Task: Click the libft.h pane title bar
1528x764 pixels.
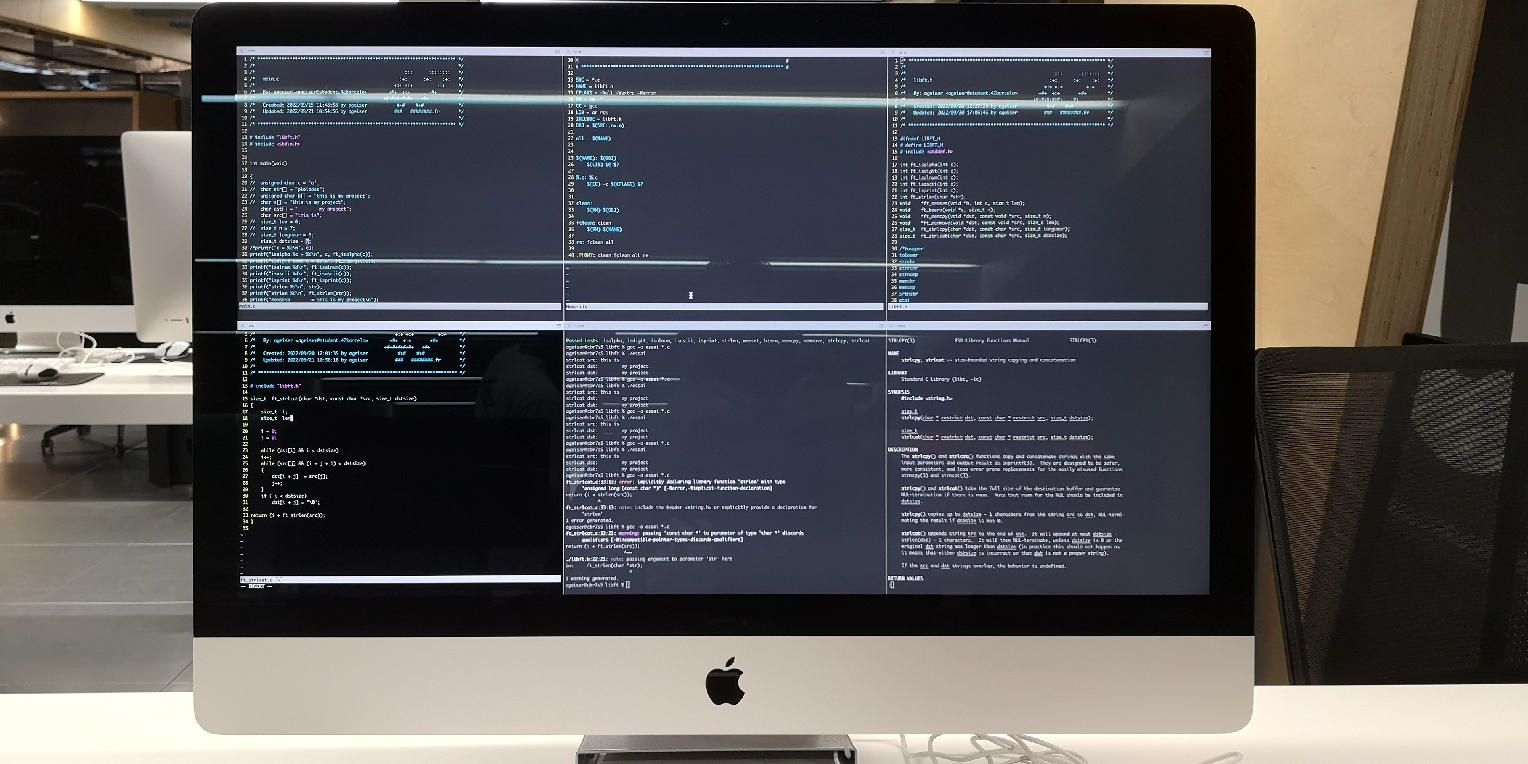Action: pyautogui.click(x=1047, y=50)
